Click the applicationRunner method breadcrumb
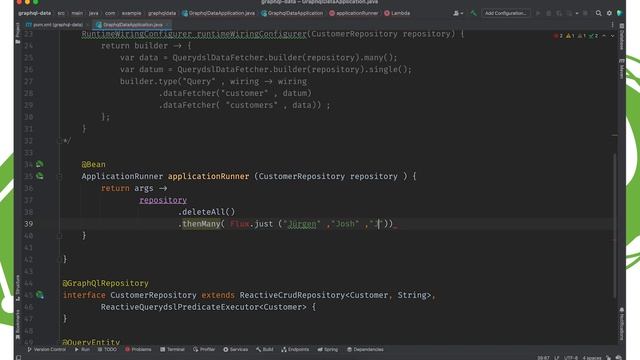640x360 pixels. [x=353, y=13]
